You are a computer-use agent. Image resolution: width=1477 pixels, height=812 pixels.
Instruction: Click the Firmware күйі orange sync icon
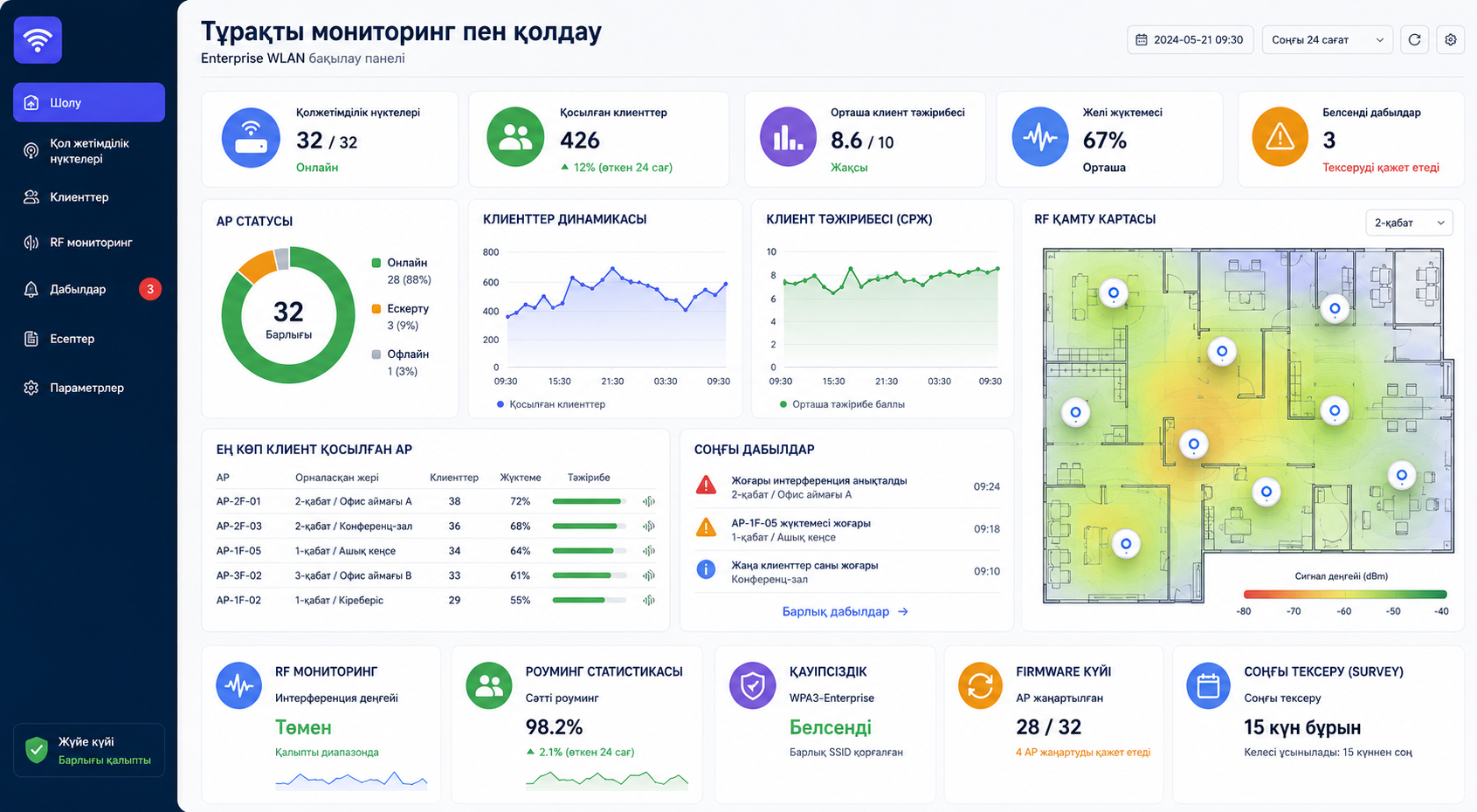pos(981,685)
